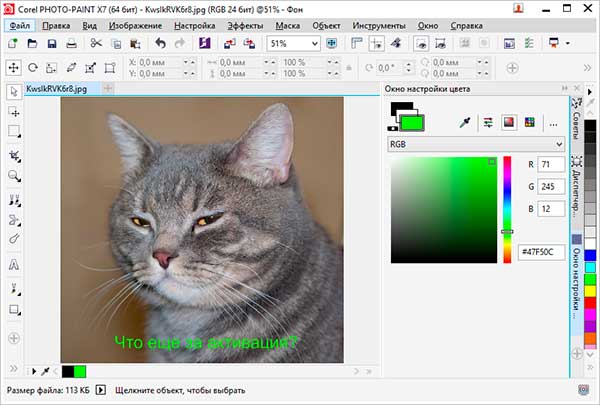Image resolution: width=600 pixels, height=405 pixels.
Task: Toggle the color sliders view button
Action: click(x=488, y=122)
